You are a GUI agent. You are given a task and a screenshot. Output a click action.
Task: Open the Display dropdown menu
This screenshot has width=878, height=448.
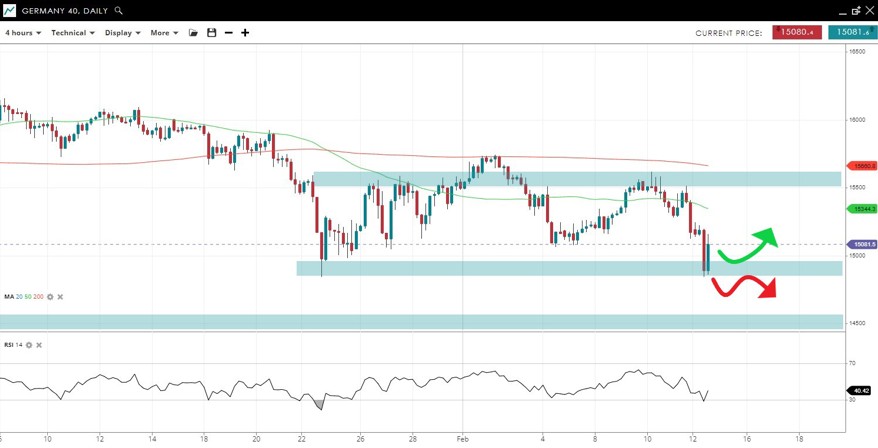tap(122, 33)
